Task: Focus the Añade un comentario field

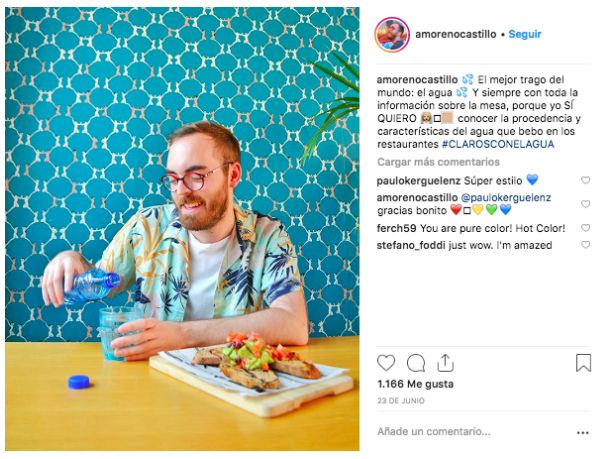Action: pos(474,432)
